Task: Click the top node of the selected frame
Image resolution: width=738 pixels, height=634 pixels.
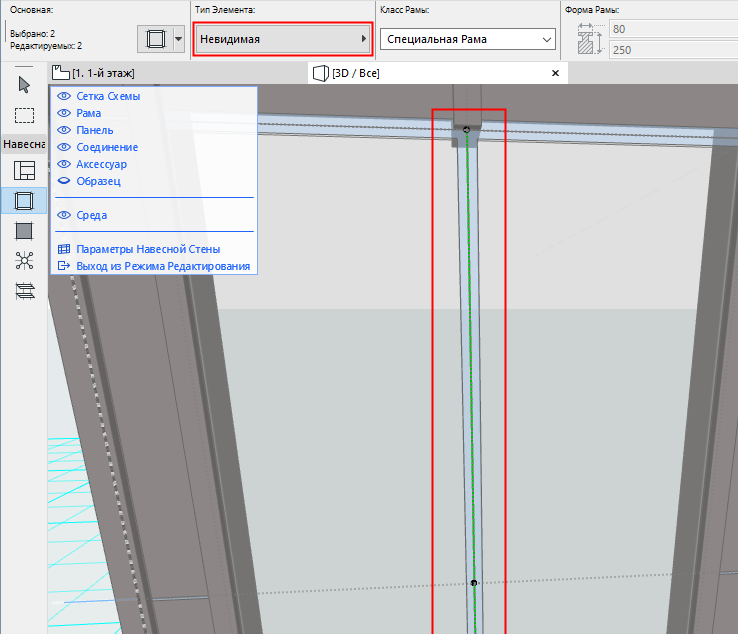Action: click(x=466, y=129)
